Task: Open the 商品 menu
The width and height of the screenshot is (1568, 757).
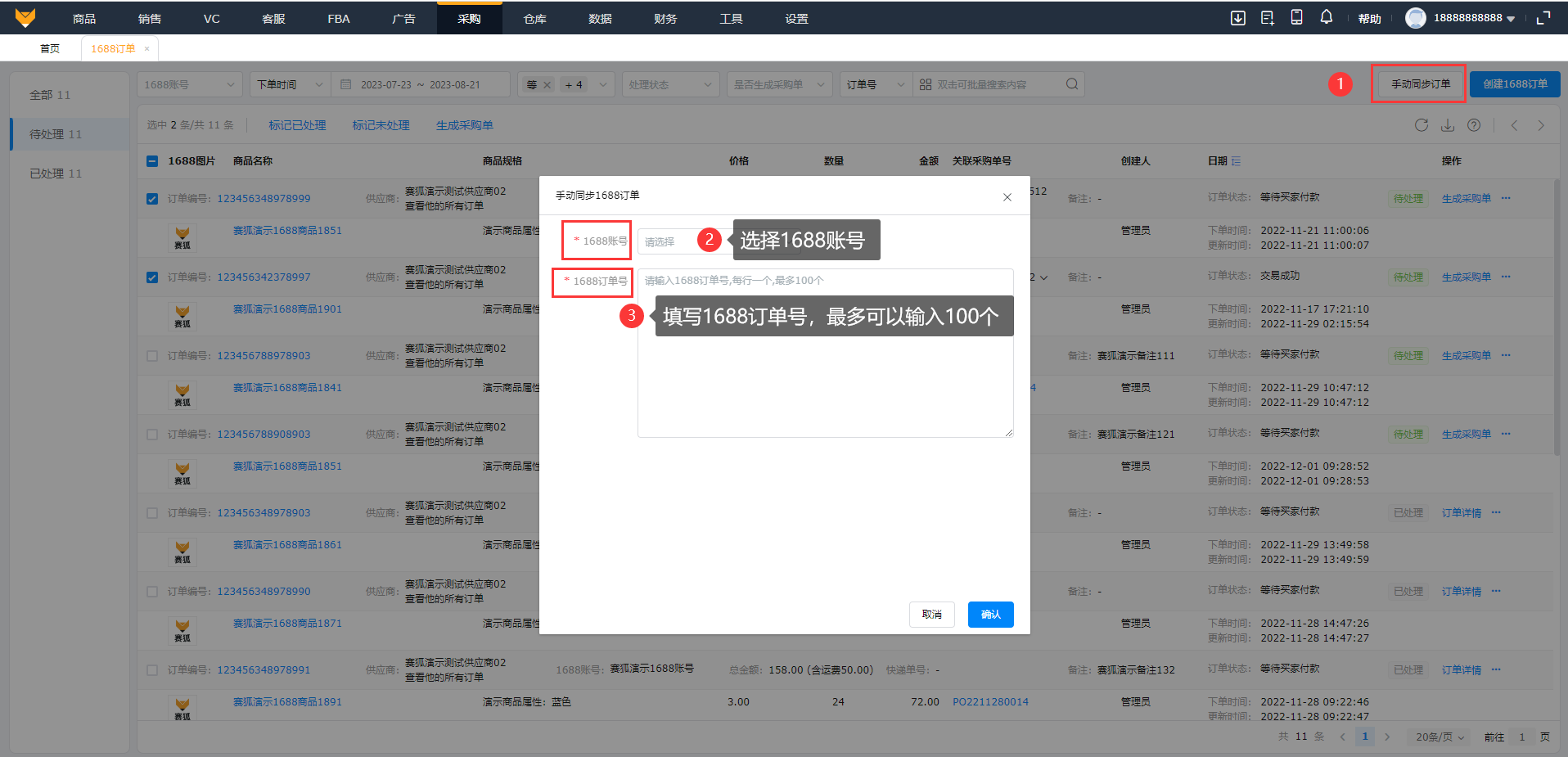Action: 84,18
